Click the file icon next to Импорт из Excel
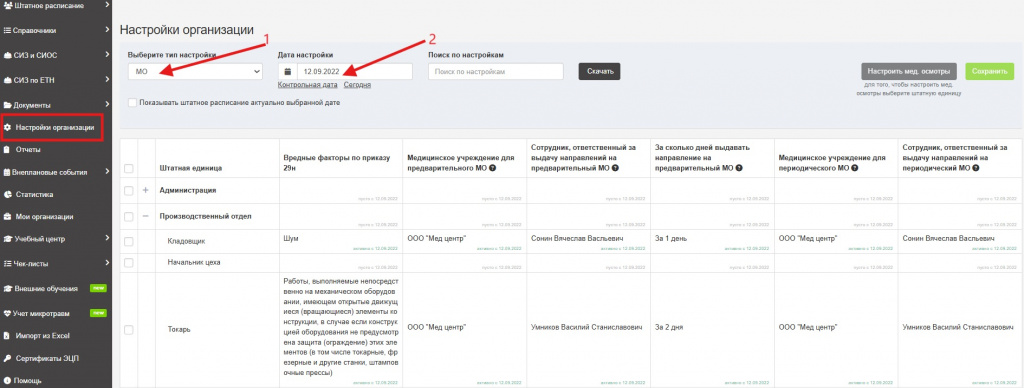Viewport: 1024px width, 388px height. tap(7, 336)
